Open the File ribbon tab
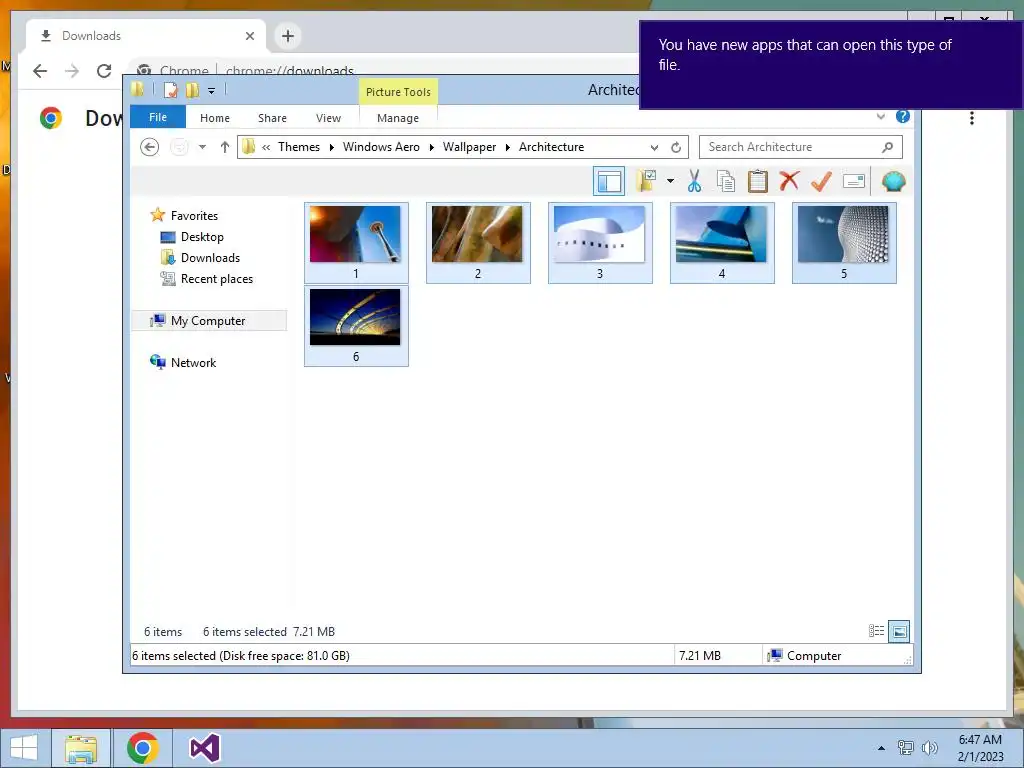Image resolution: width=1024 pixels, height=768 pixels. (x=158, y=117)
